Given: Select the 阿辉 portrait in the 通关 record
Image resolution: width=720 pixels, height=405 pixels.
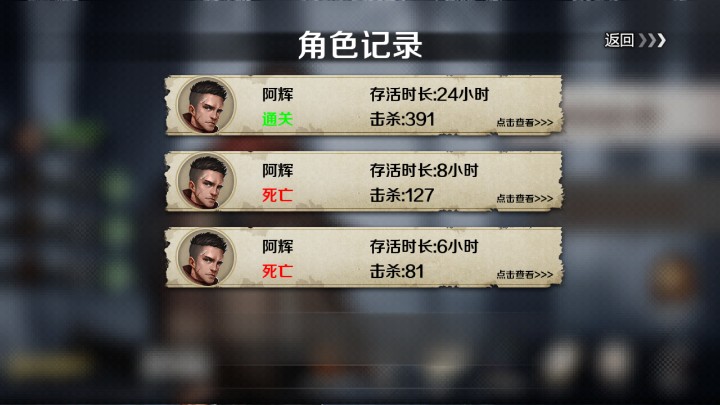Looking at the screenshot, I should pyautogui.click(x=206, y=105).
